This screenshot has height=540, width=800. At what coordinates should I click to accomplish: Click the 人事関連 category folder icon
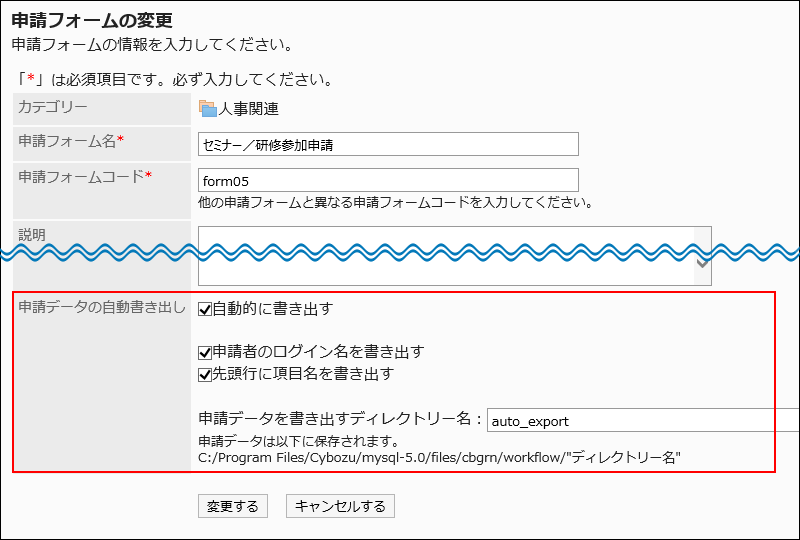[208, 109]
